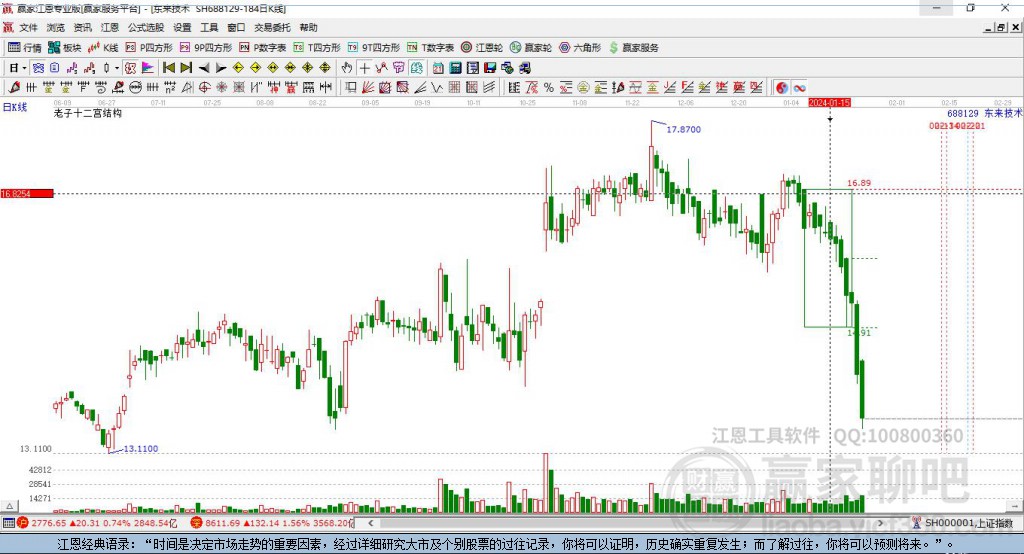Click horizontal scrollbar right arrow
Viewport: 1024px width, 554px height.
(x=881, y=523)
